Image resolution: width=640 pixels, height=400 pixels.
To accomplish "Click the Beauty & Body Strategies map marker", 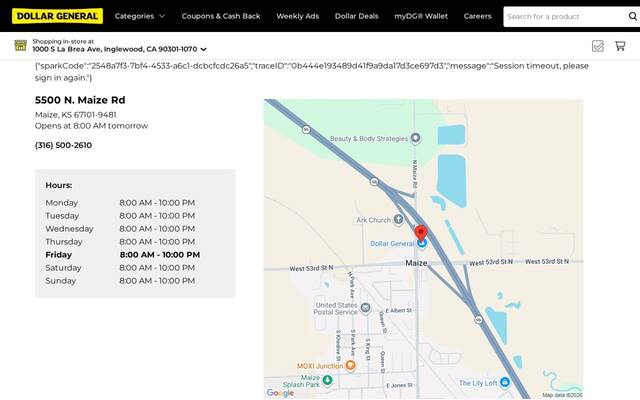I will click(x=416, y=138).
